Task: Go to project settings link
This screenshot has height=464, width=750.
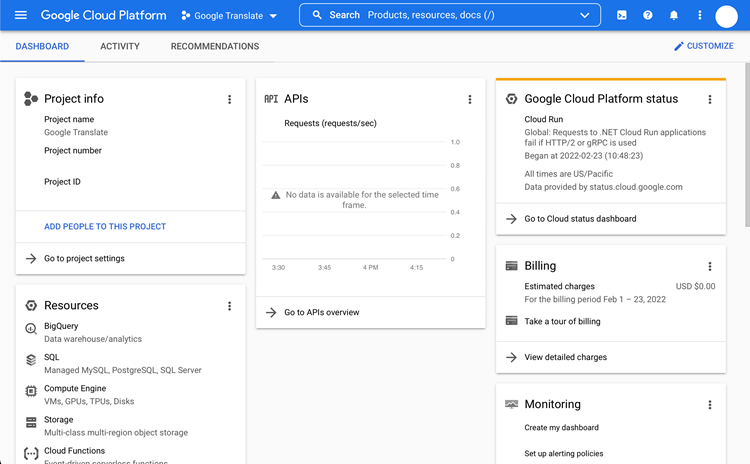Action: 84,258
